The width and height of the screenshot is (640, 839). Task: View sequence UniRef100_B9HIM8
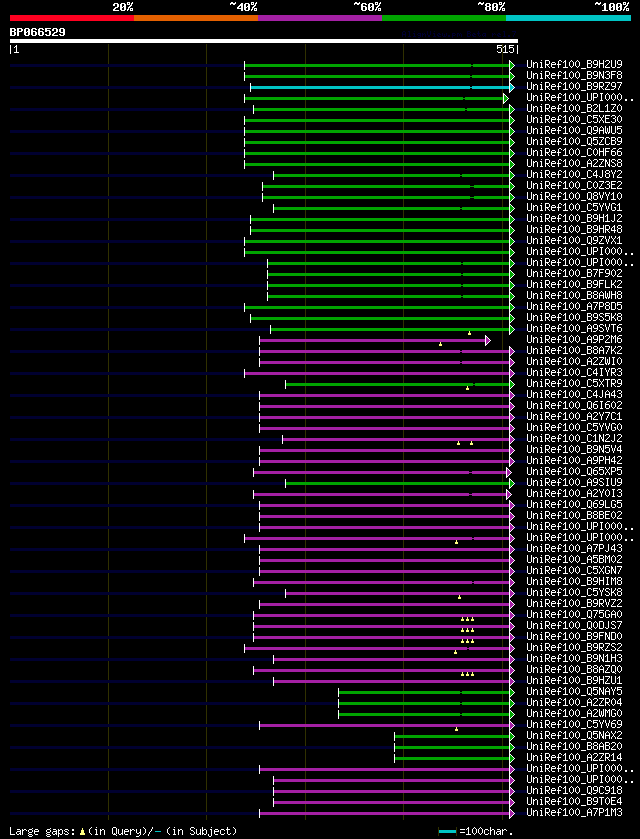(574, 583)
